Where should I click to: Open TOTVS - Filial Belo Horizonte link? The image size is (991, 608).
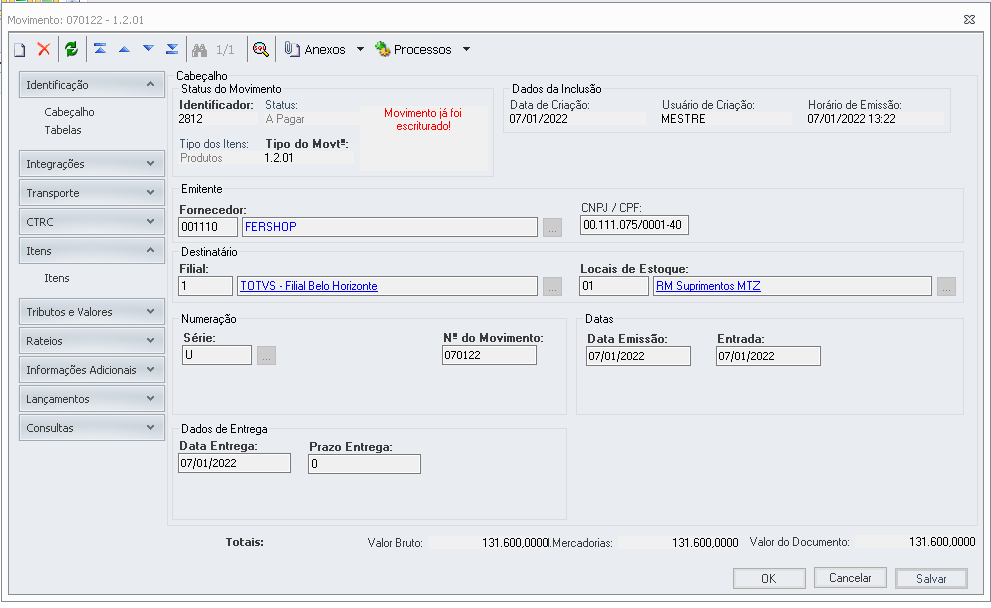(x=309, y=286)
